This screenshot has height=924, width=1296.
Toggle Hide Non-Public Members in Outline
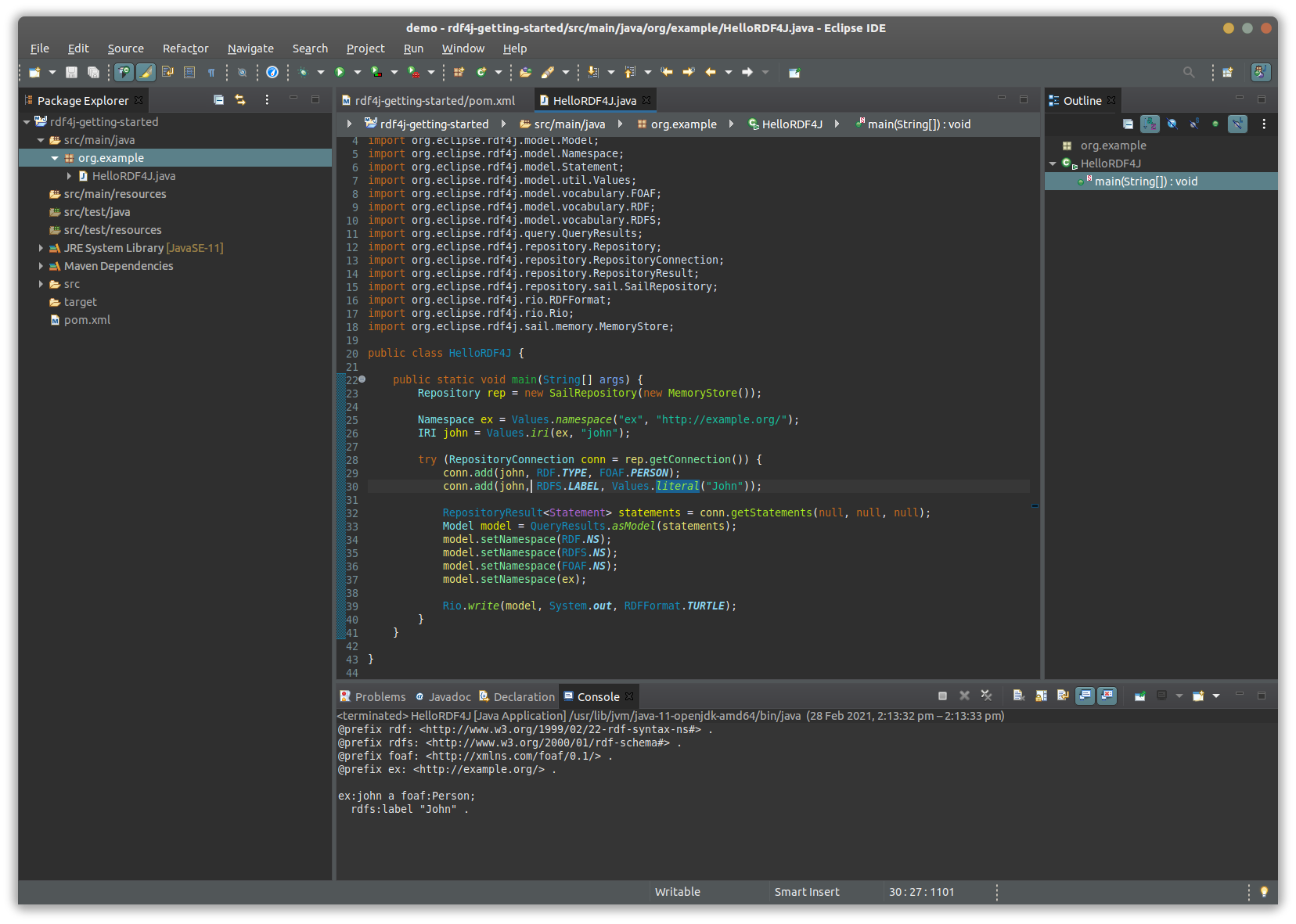click(x=1215, y=124)
